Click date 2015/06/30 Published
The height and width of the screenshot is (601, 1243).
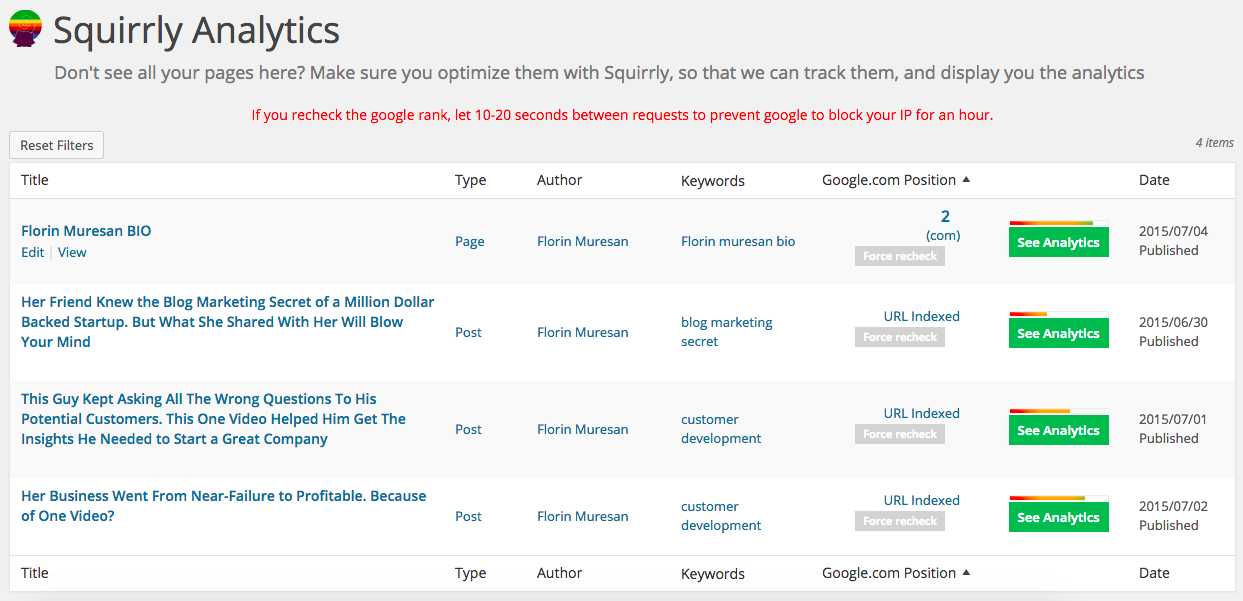click(x=1173, y=332)
